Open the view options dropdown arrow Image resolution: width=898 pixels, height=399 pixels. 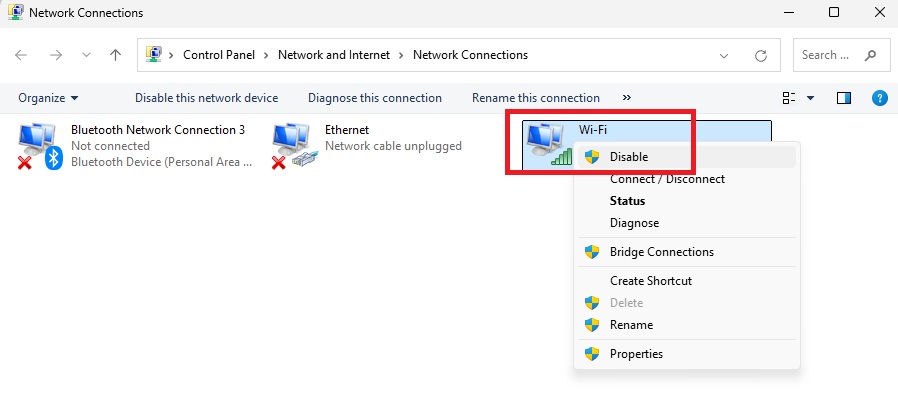[810, 98]
